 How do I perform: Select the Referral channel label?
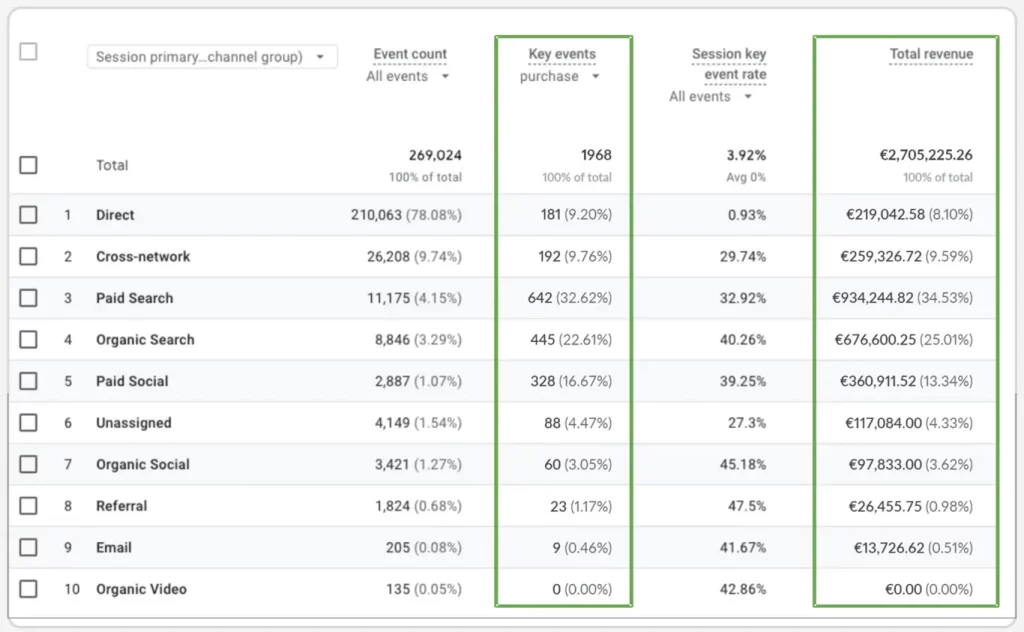point(120,506)
